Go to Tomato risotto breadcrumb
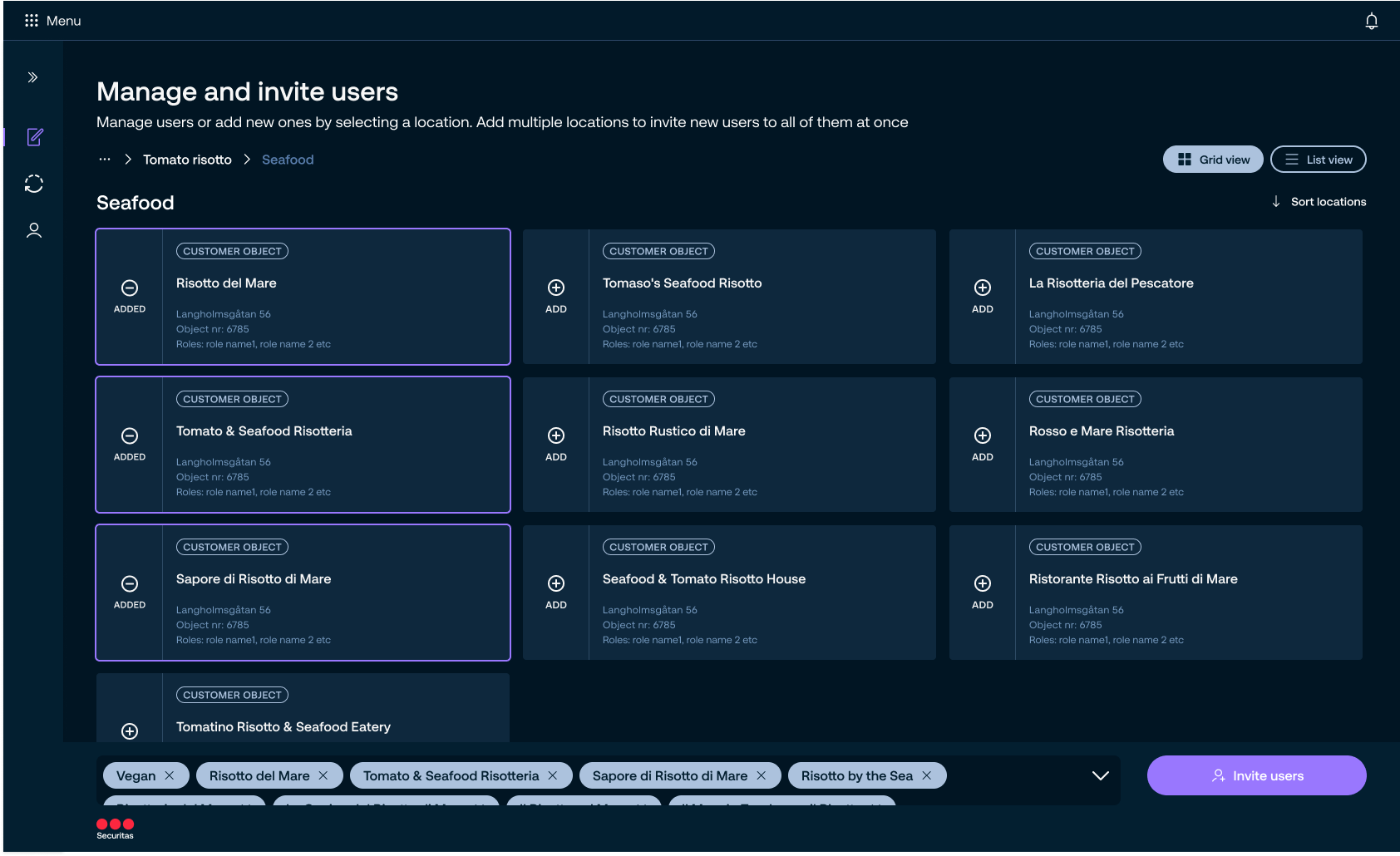This screenshot has height=856, width=1400. pyautogui.click(x=187, y=160)
